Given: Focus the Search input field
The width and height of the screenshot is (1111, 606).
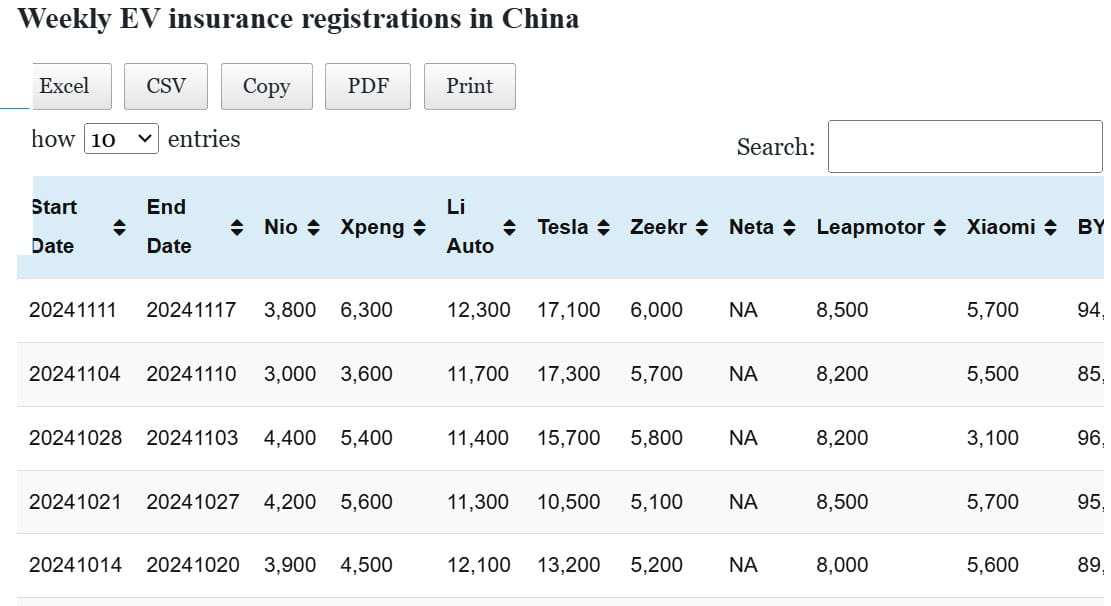Looking at the screenshot, I should (964, 146).
